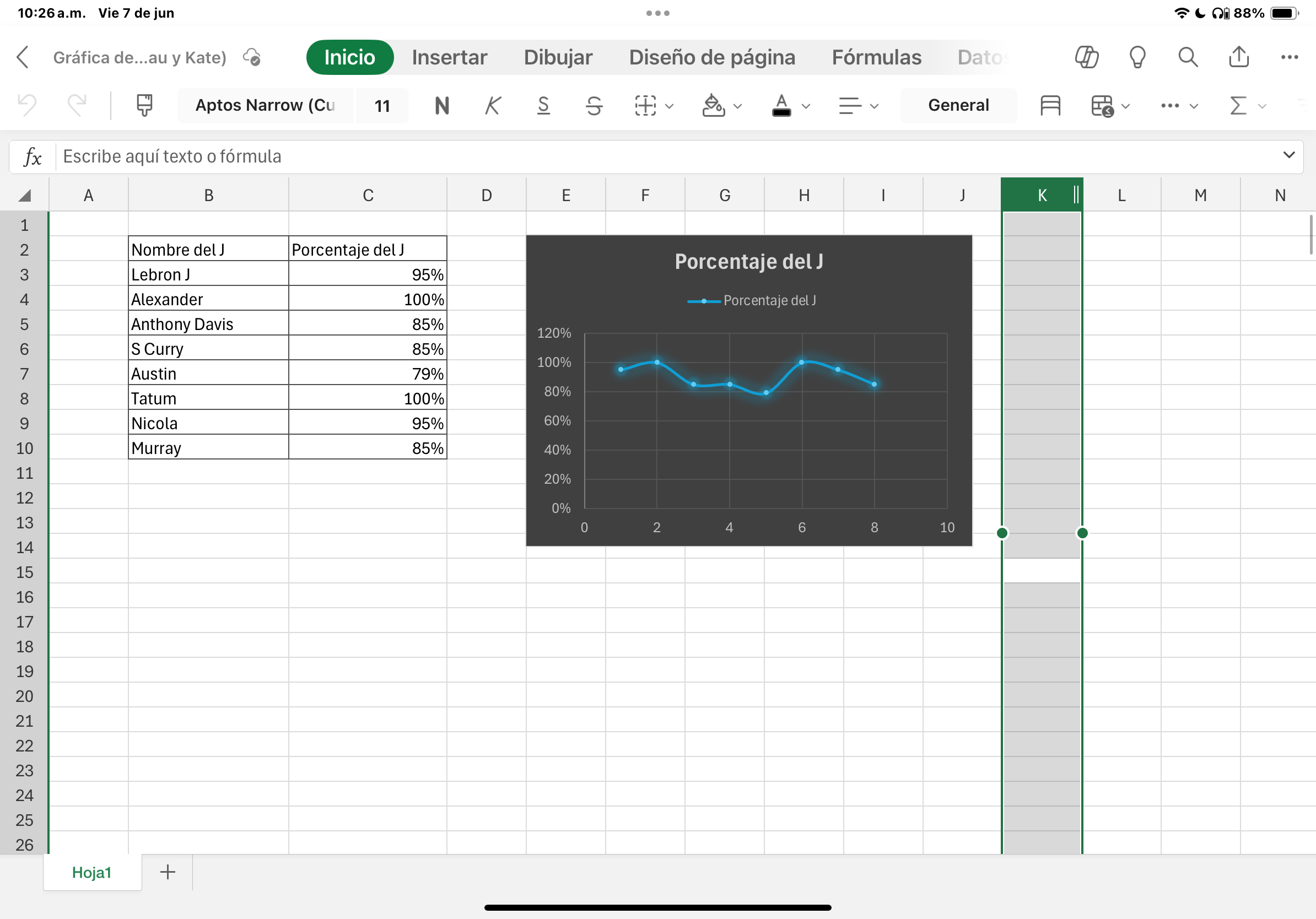Screen dimensions: 1316x919
Task: Add a new sheet with plus button
Action: (x=168, y=872)
